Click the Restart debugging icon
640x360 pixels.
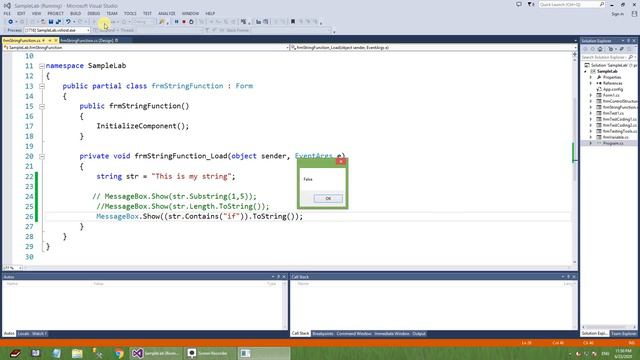(191, 22)
